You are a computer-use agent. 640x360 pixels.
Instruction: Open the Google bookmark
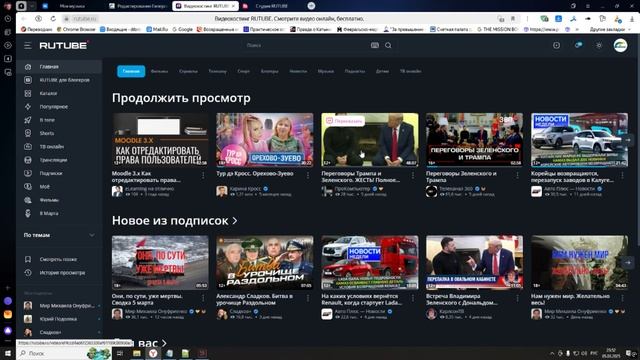182,29
